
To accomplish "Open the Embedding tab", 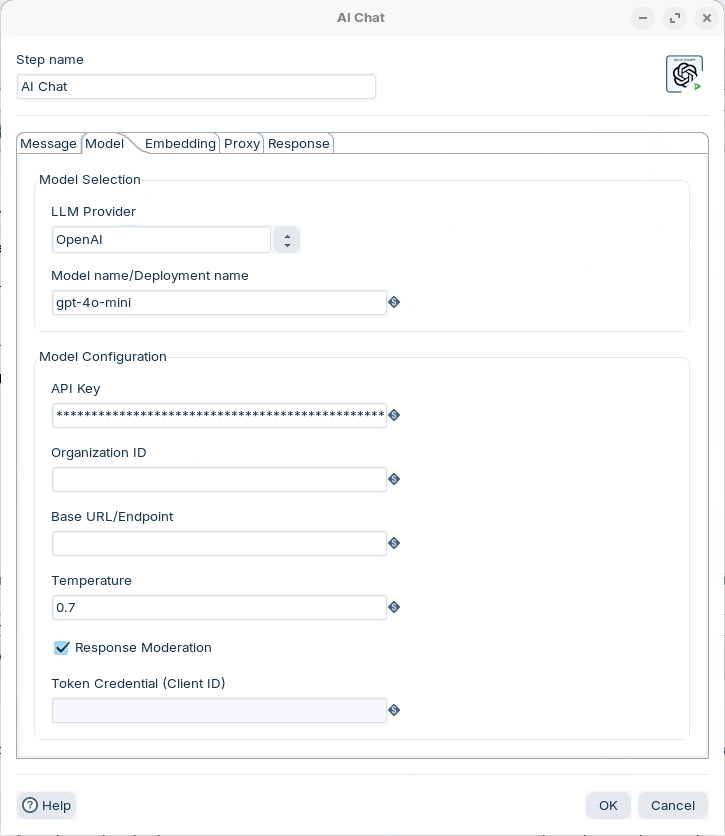I will tap(180, 144).
